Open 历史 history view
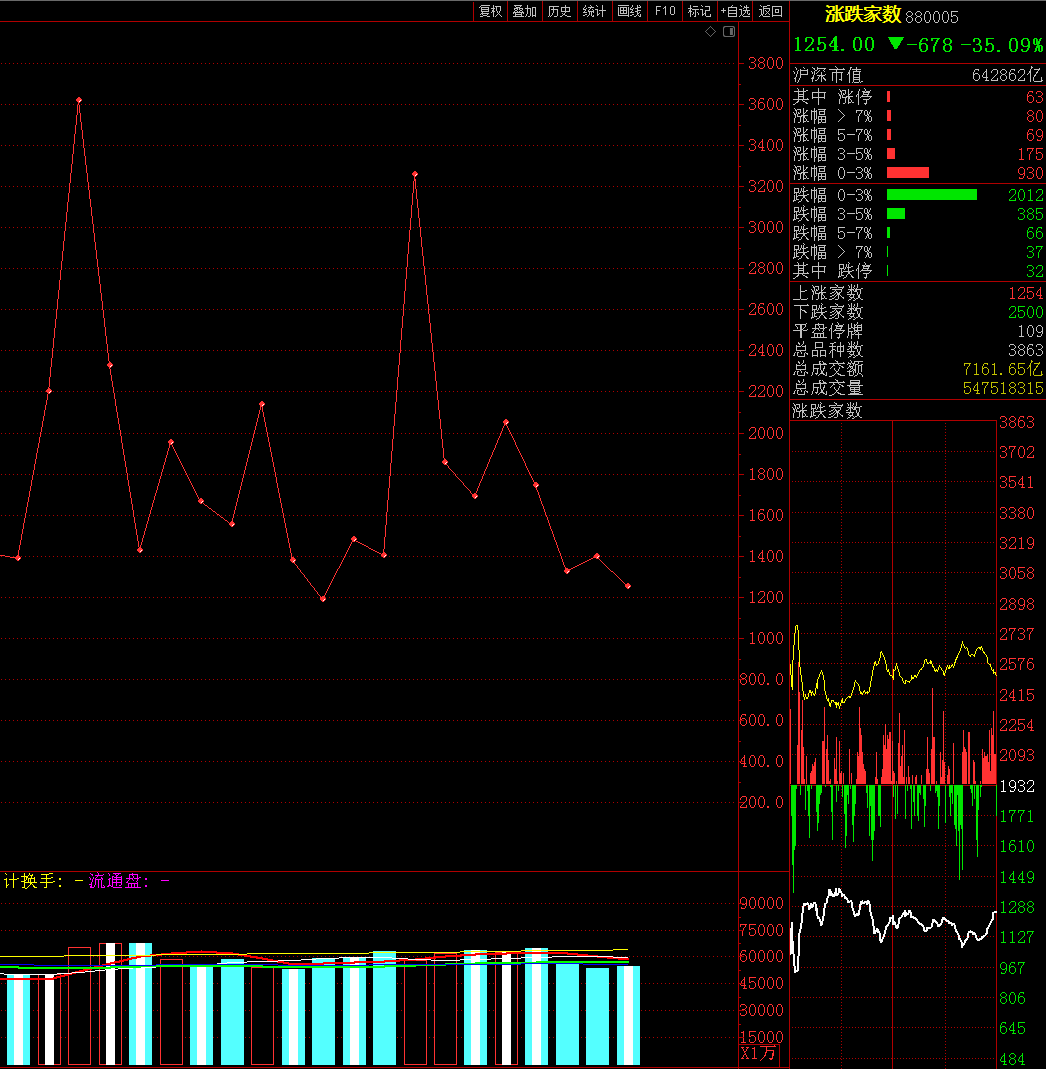Viewport: 1046px width, 1069px height. pyautogui.click(x=559, y=11)
